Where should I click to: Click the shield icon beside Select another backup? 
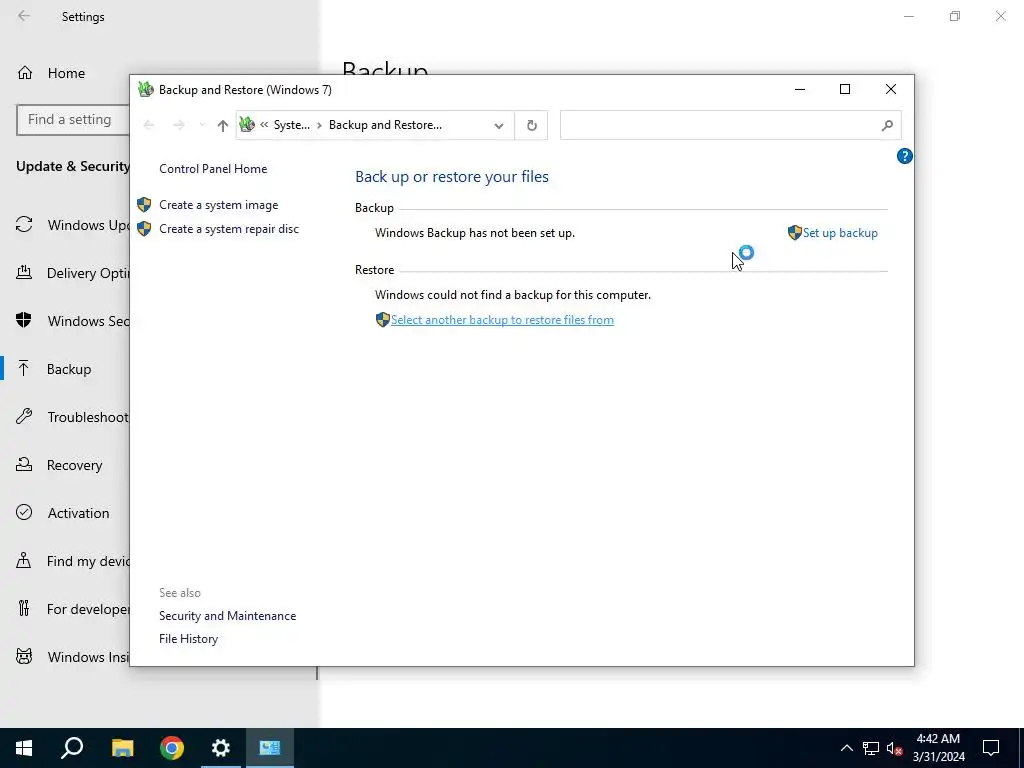[x=383, y=319]
